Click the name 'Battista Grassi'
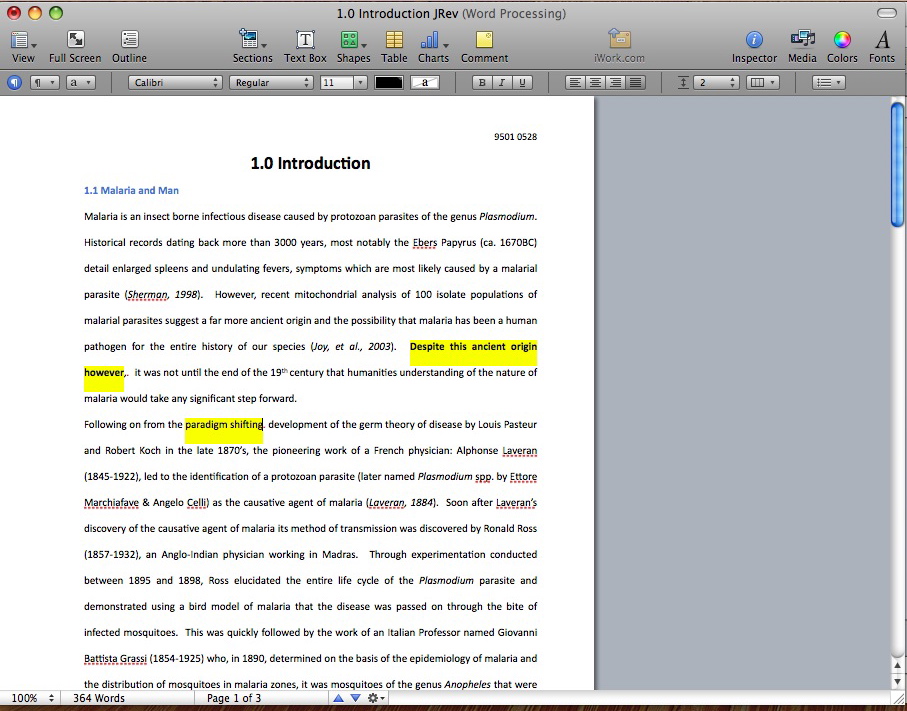The image size is (907, 711). tap(115, 658)
